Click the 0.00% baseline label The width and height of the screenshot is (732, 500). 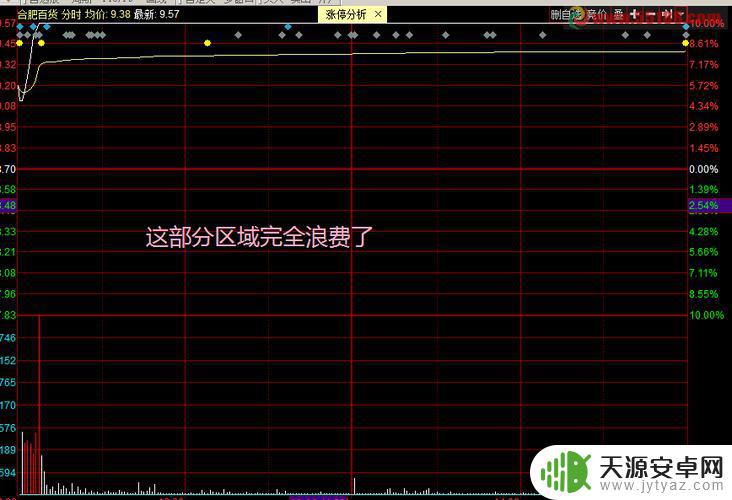[704, 169]
